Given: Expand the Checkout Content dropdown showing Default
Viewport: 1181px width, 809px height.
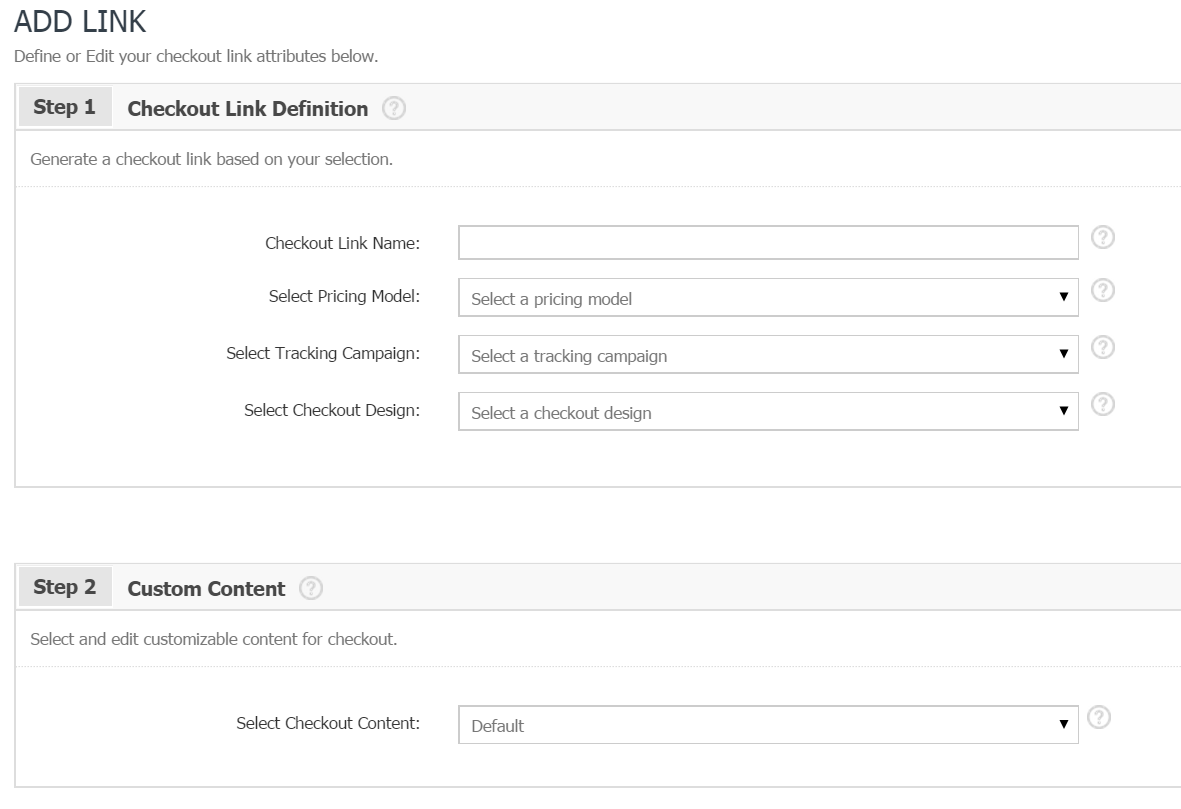Looking at the screenshot, I should pos(767,725).
